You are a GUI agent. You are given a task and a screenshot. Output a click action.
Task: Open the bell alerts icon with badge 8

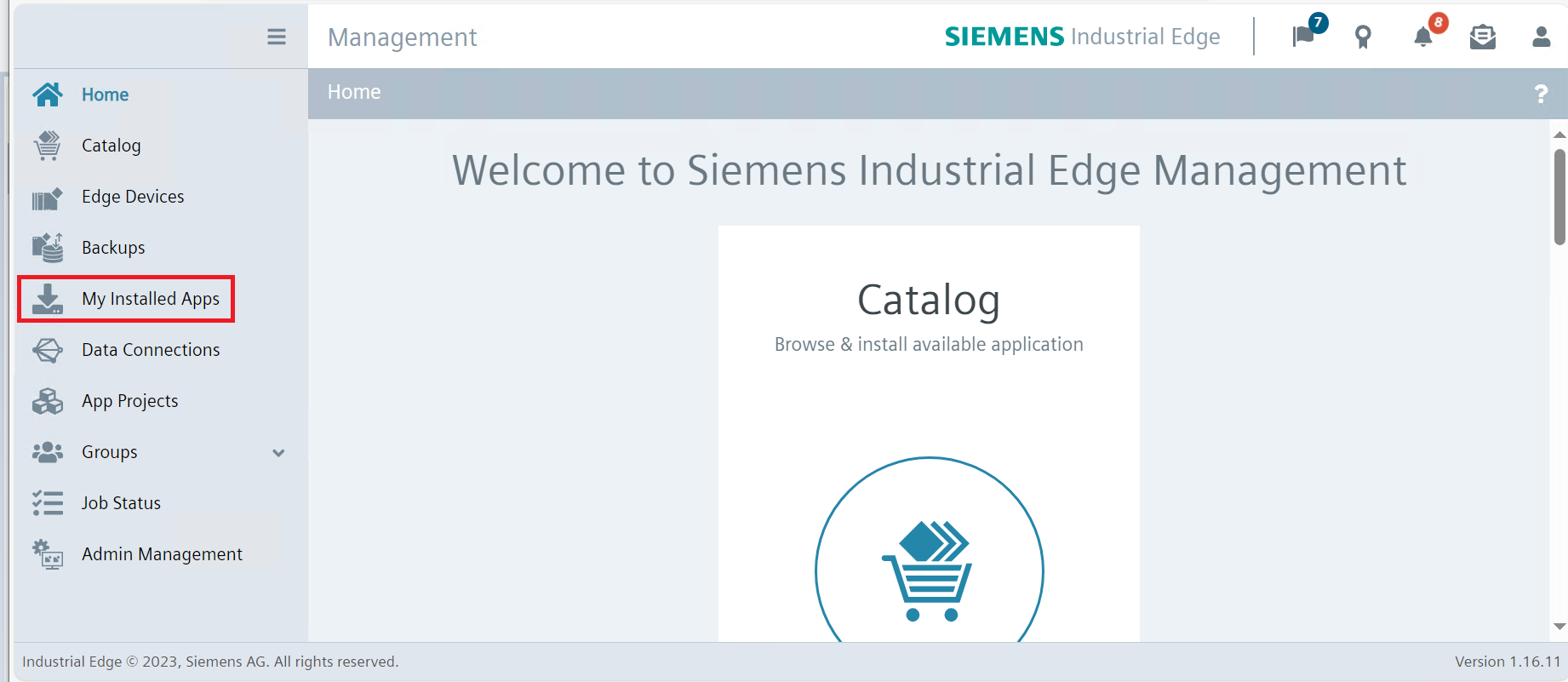click(1423, 37)
